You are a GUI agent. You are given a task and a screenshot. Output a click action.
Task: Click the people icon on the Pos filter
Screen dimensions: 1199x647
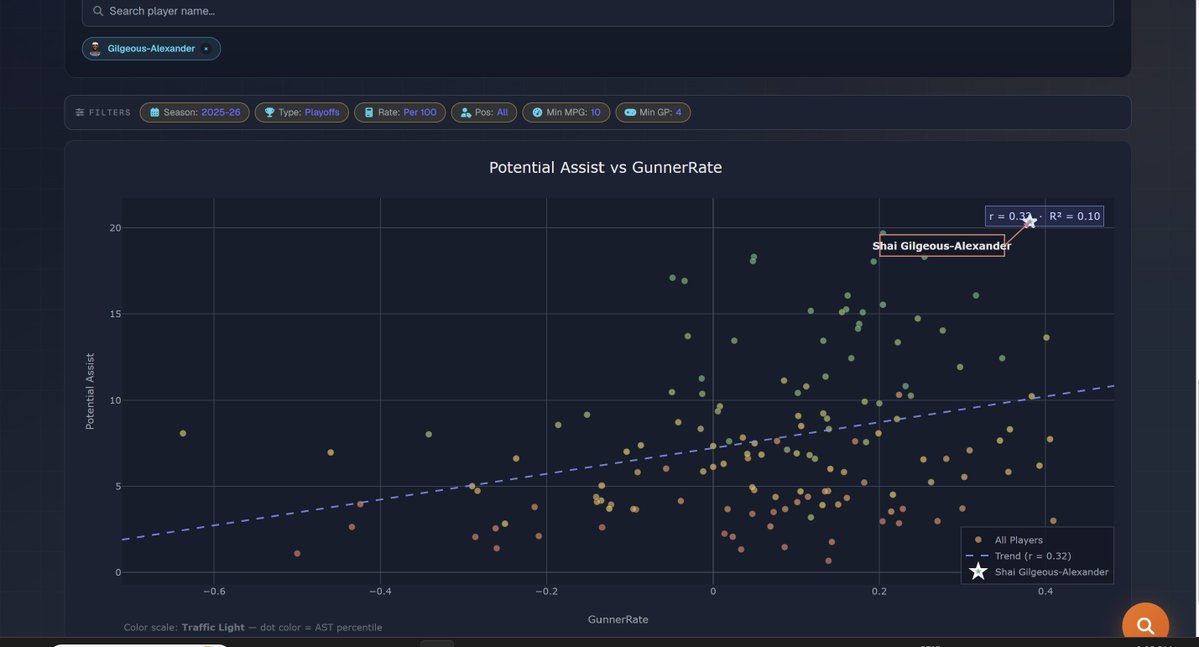click(466, 112)
